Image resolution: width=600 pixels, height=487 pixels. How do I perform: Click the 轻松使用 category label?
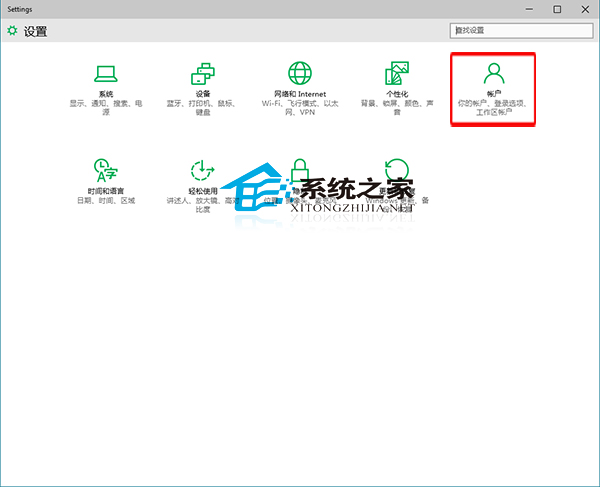pos(203,191)
